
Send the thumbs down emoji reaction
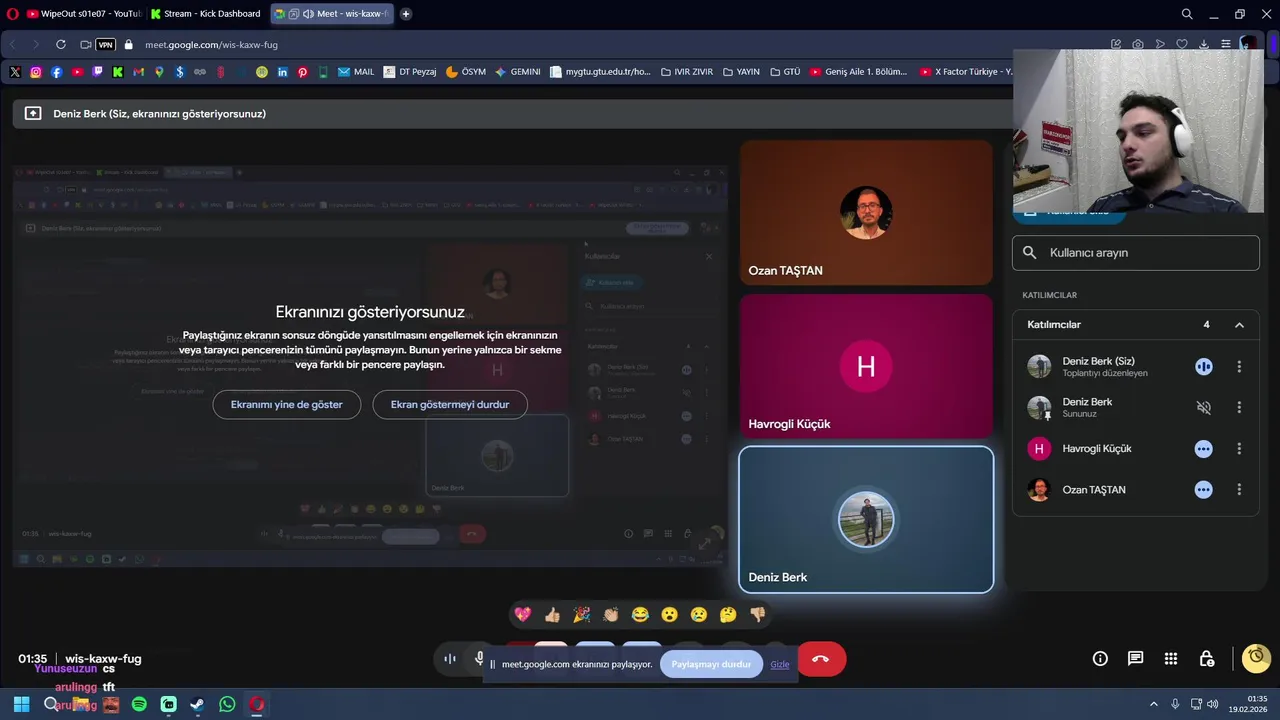tap(757, 614)
